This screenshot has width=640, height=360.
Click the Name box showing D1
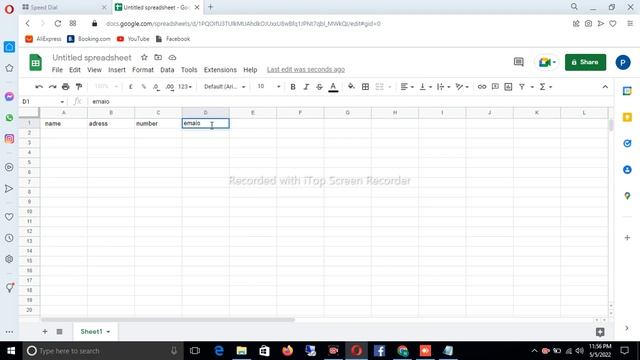click(x=43, y=101)
